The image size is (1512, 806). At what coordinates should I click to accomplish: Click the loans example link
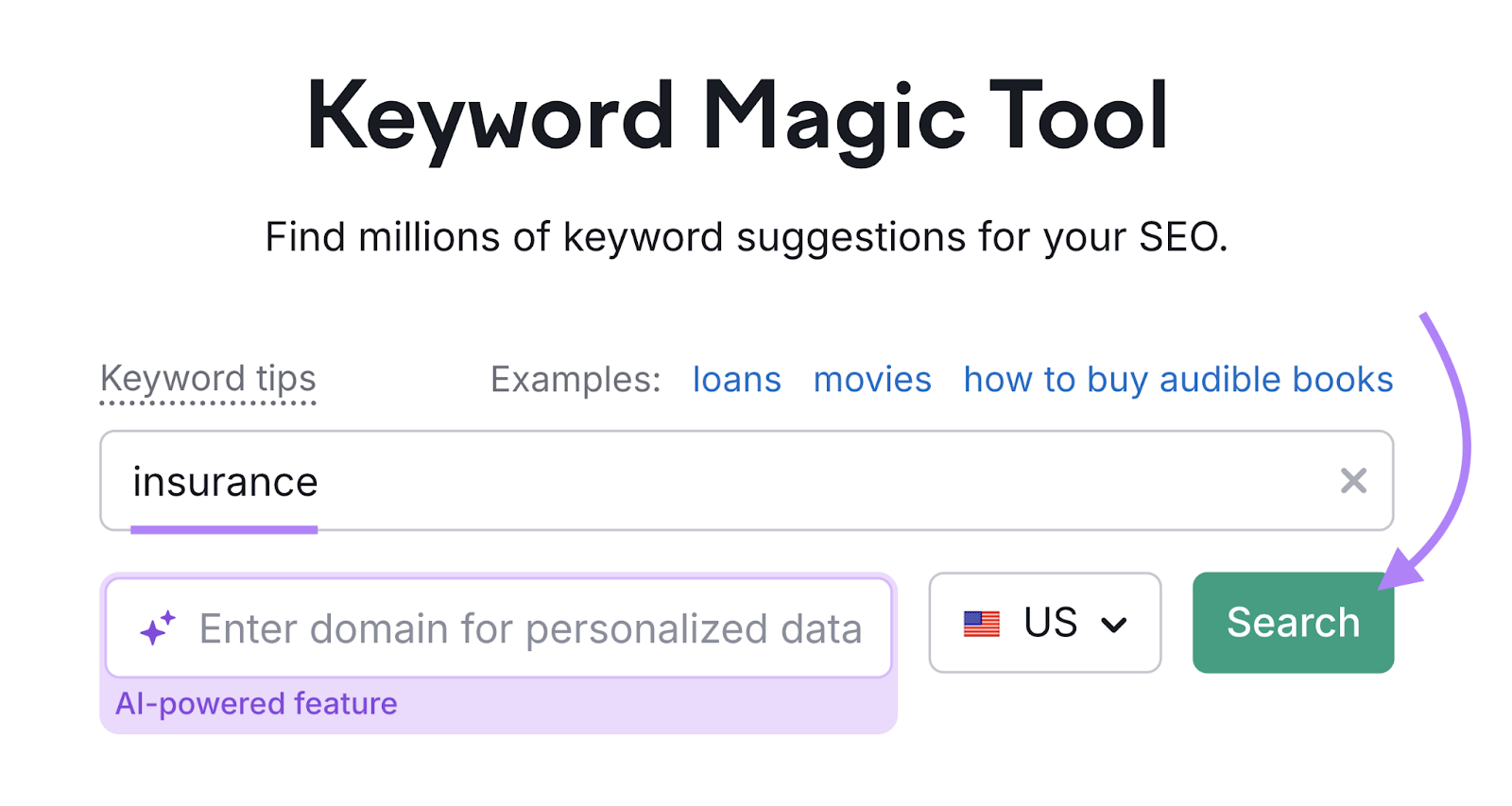736,379
